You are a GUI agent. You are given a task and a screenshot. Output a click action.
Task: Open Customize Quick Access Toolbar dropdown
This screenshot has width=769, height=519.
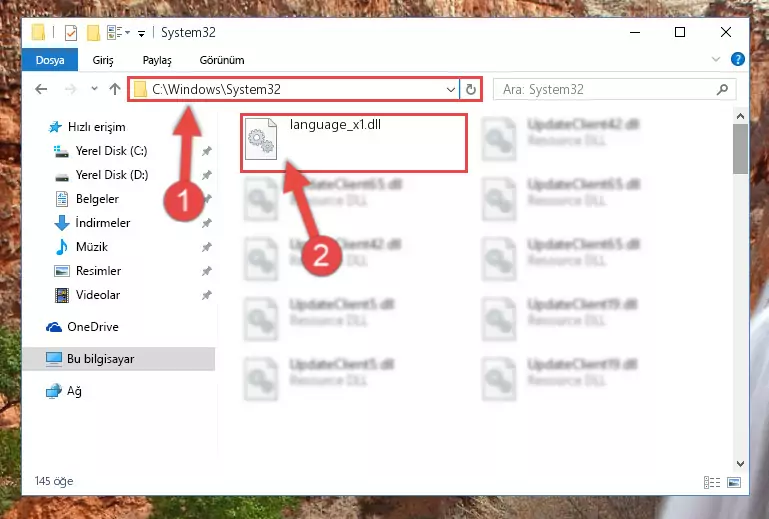click(141, 33)
